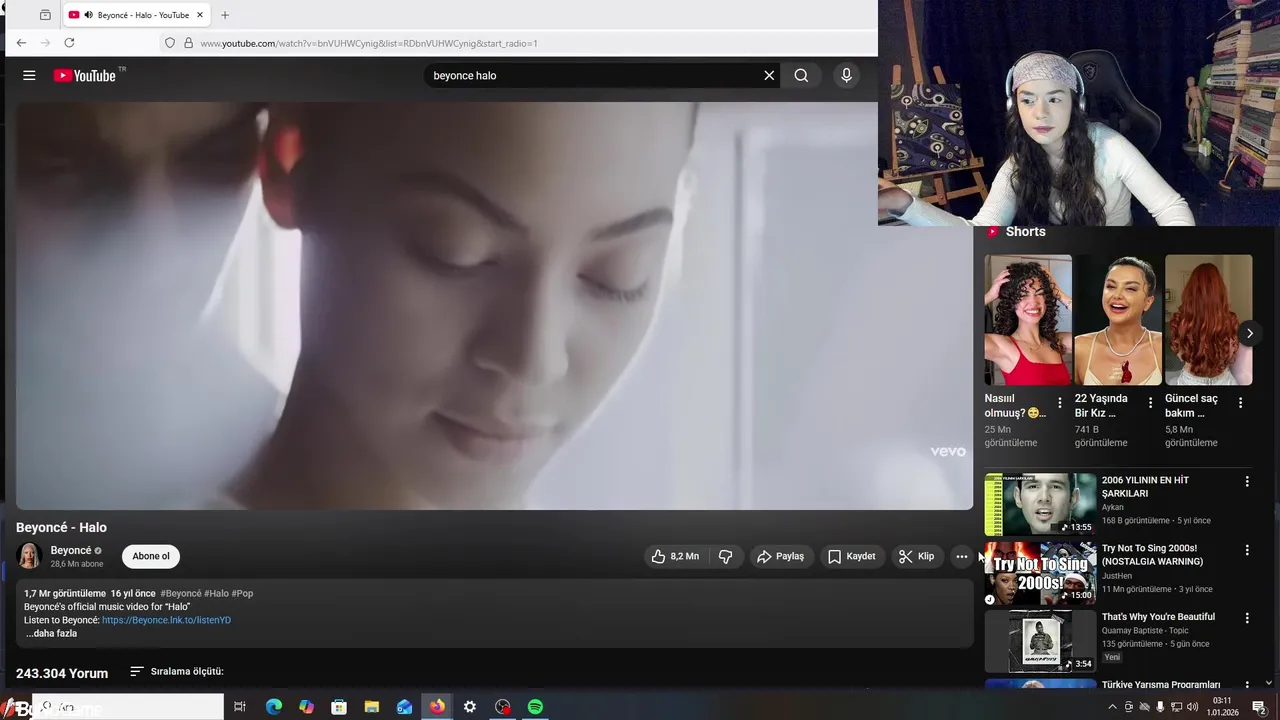The image size is (1280, 720).
Task: Dislike the Beyoncé - Halo video
Action: click(726, 556)
